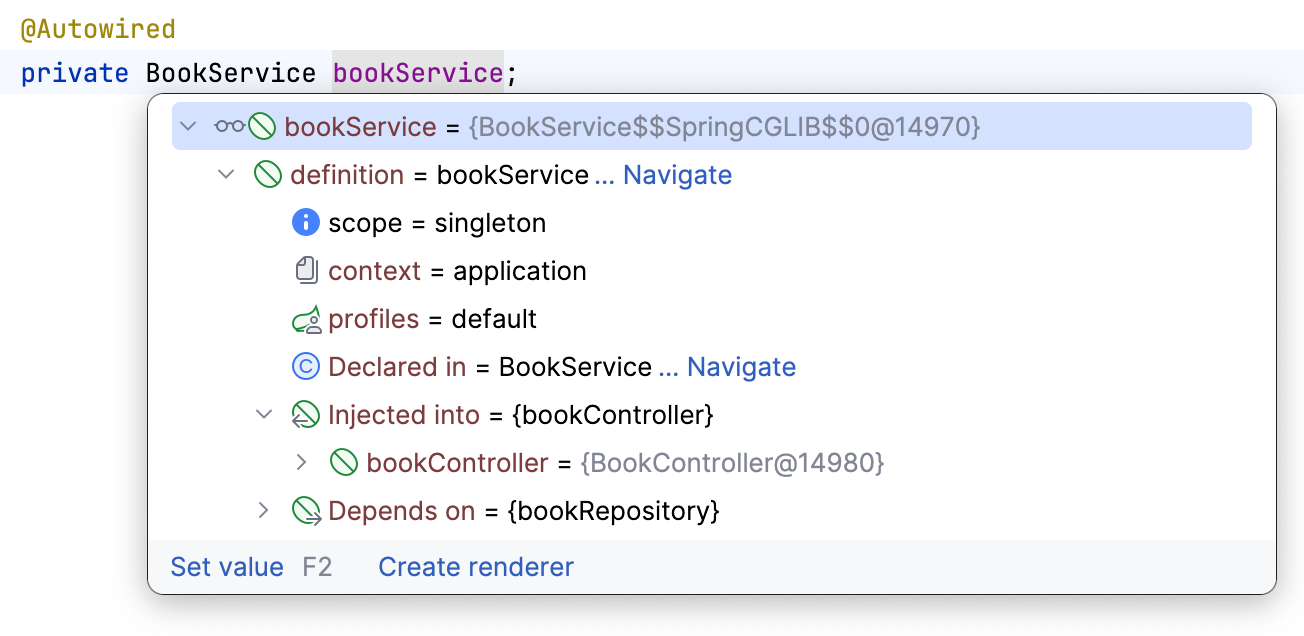Click the class icon beside Declared in
This screenshot has width=1304, height=636.
point(305,367)
